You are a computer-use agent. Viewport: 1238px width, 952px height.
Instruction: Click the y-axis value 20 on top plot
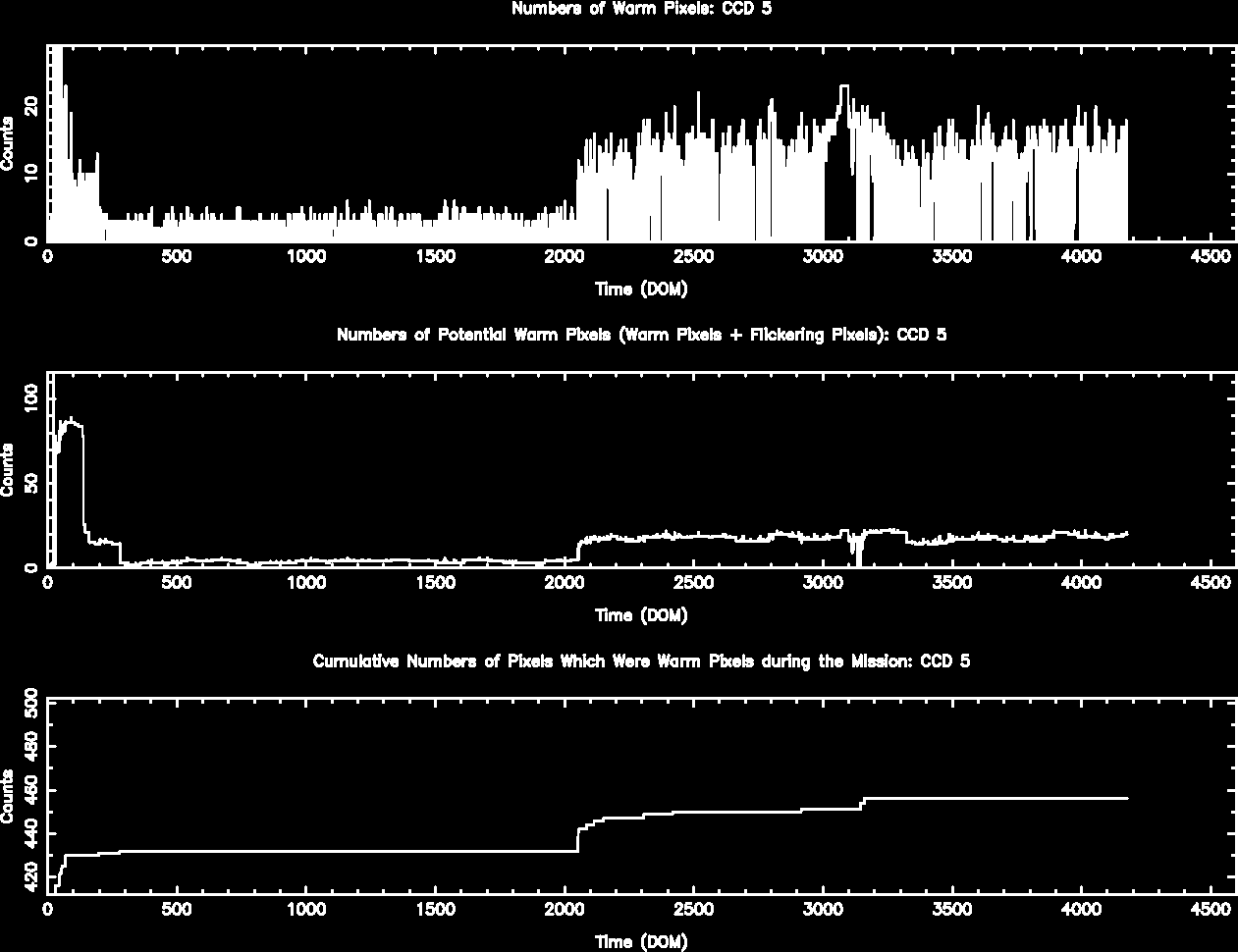[32, 104]
